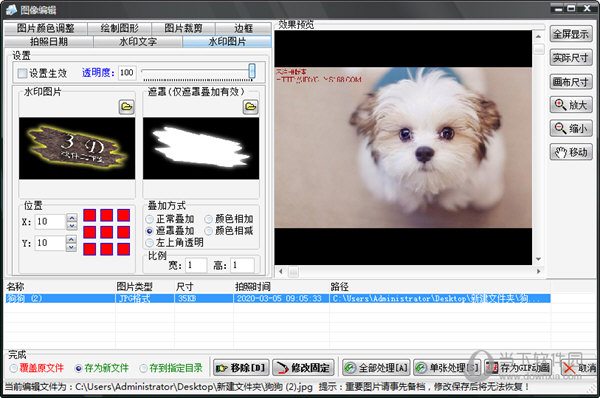
Task: Click the 尺寸 column header
Action: tap(204, 287)
